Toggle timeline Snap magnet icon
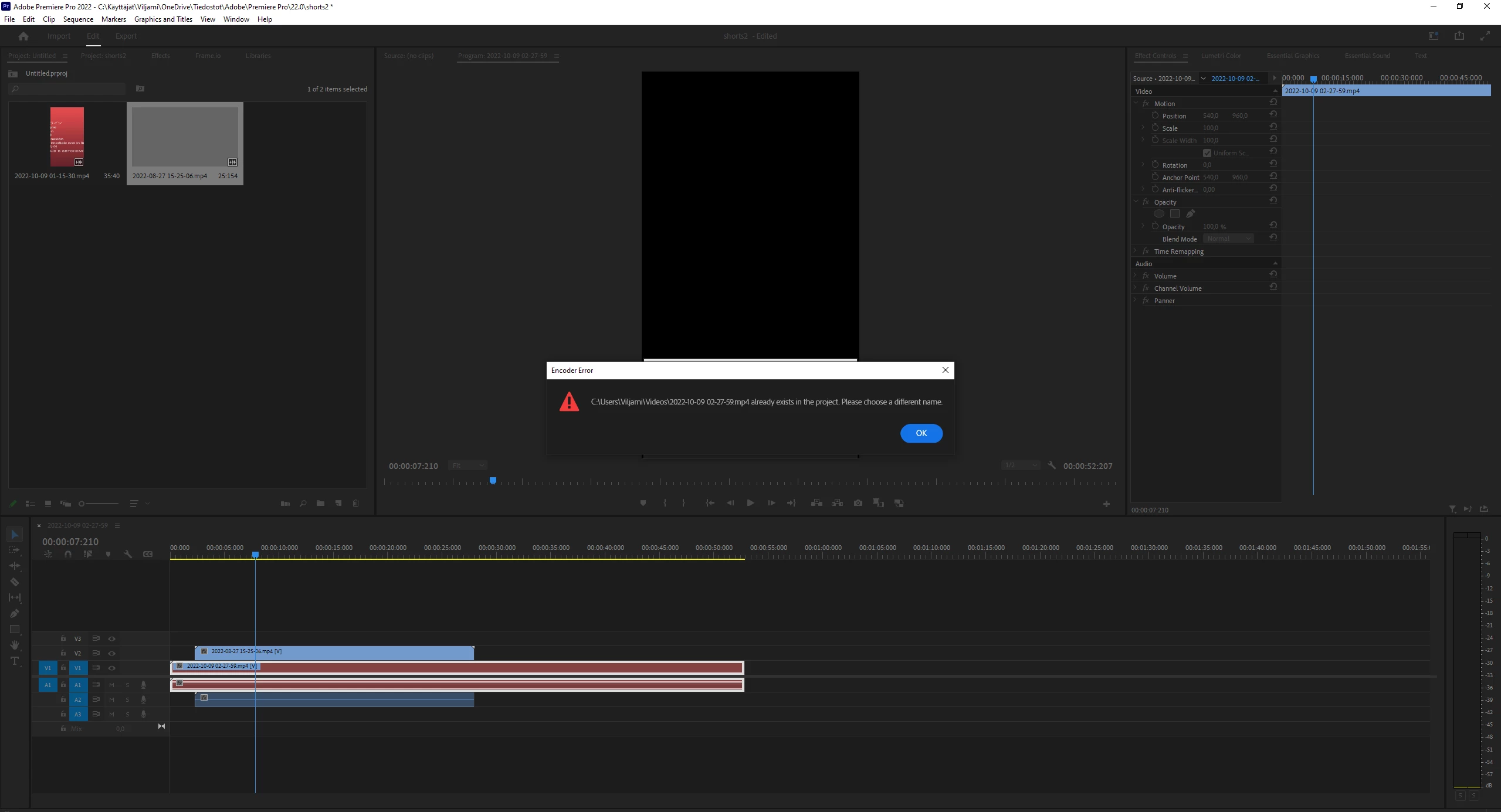1501x812 pixels. pyautogui.click(x=68, y=554)
